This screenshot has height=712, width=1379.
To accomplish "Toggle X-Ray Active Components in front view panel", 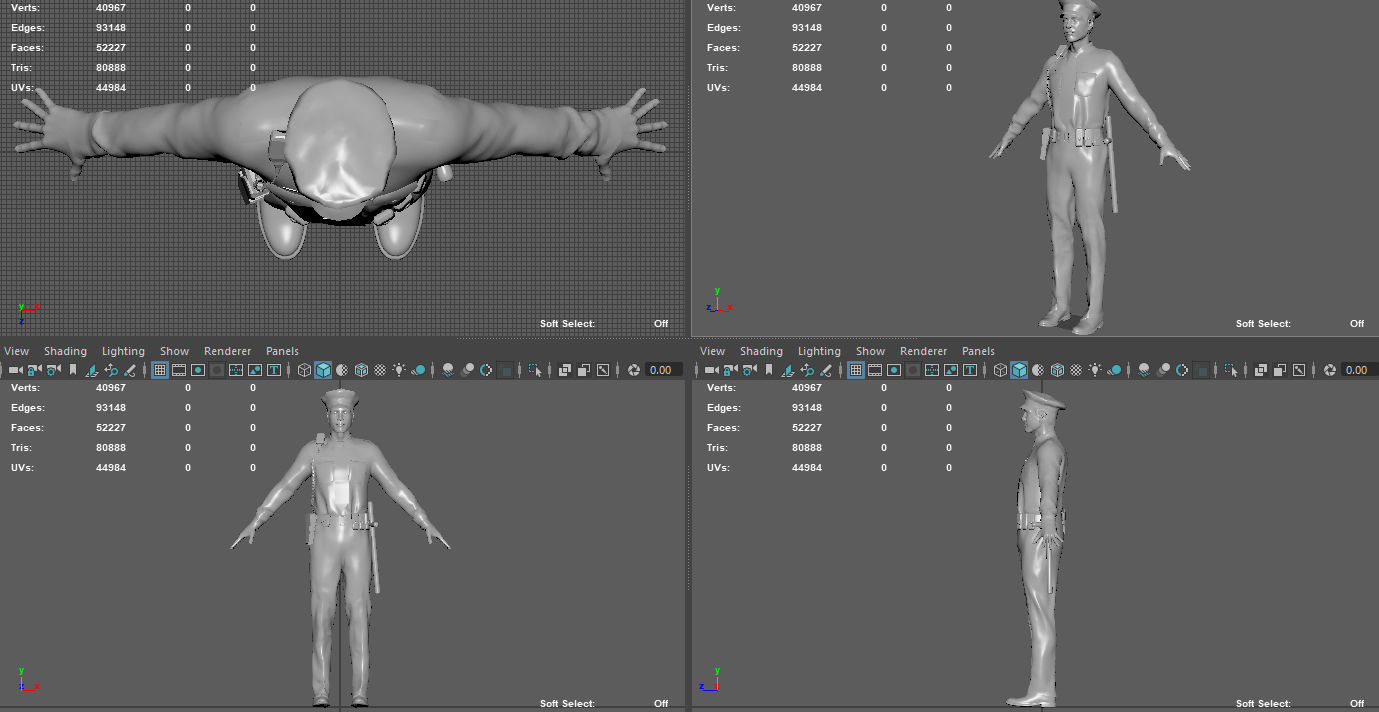I will pyautogui.click(x=583, y=370).
